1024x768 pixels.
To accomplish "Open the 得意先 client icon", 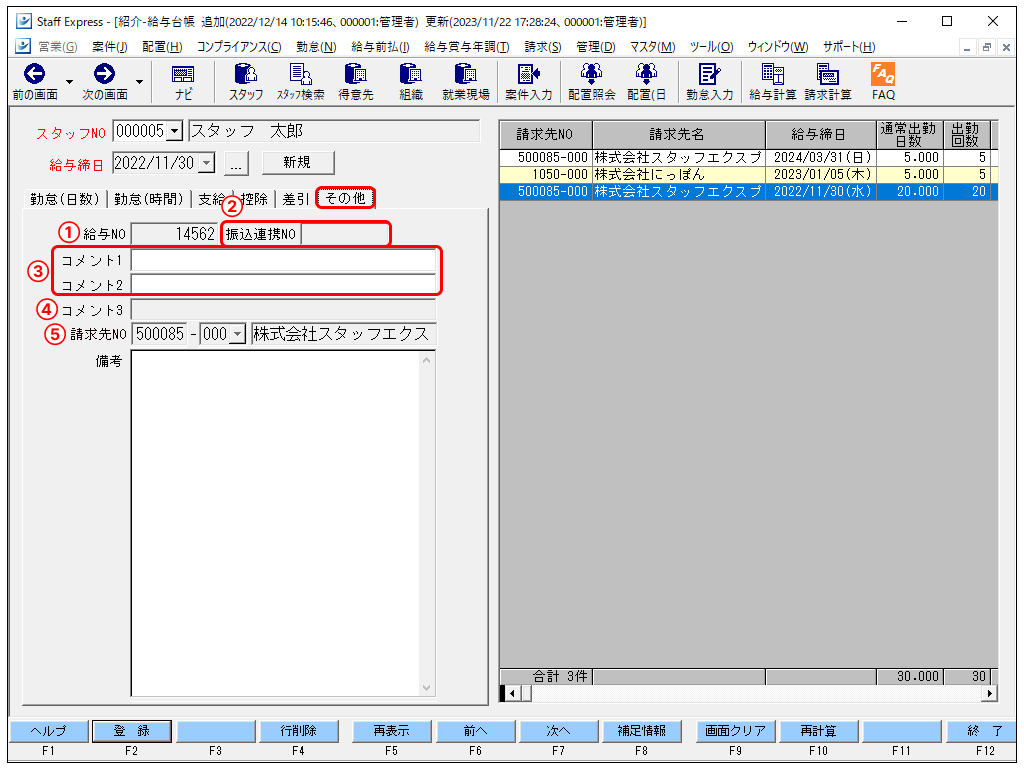I will point(356,75).
